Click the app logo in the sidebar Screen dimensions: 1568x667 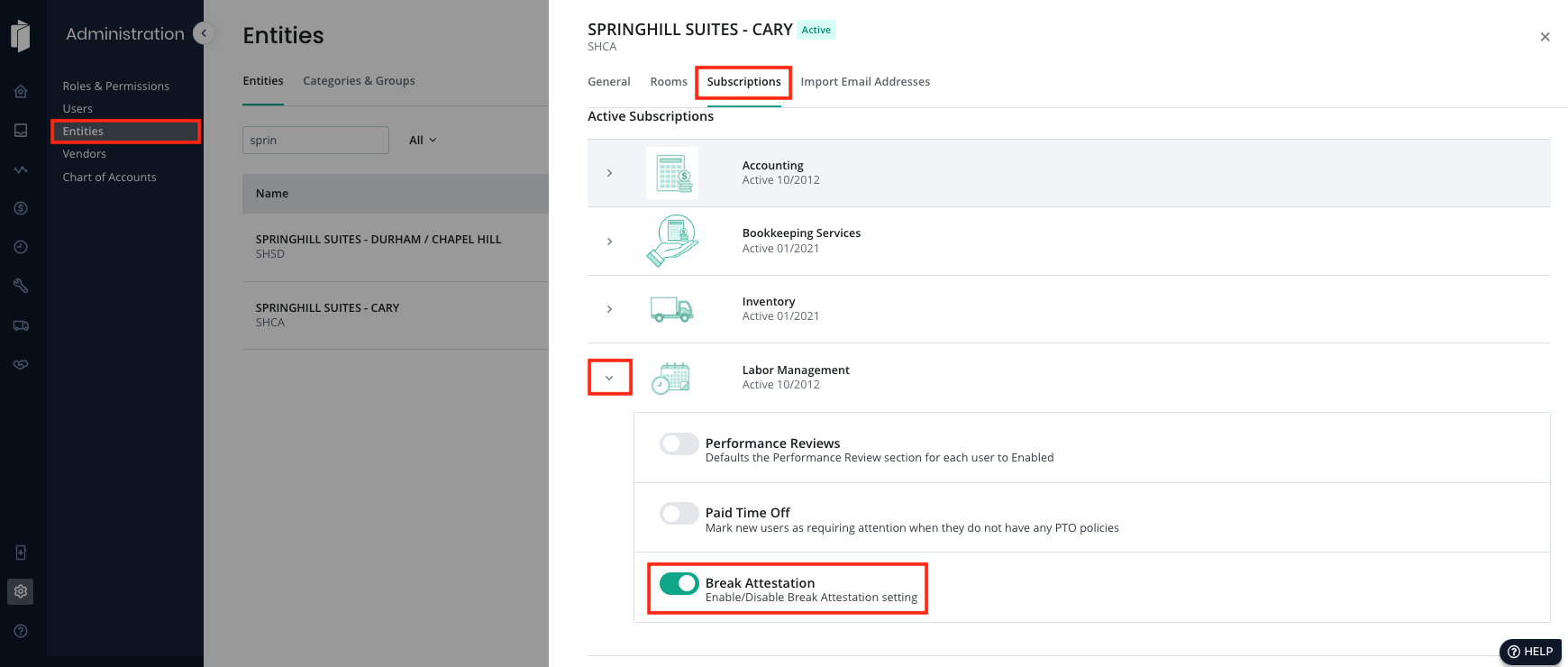click(21, 36)
